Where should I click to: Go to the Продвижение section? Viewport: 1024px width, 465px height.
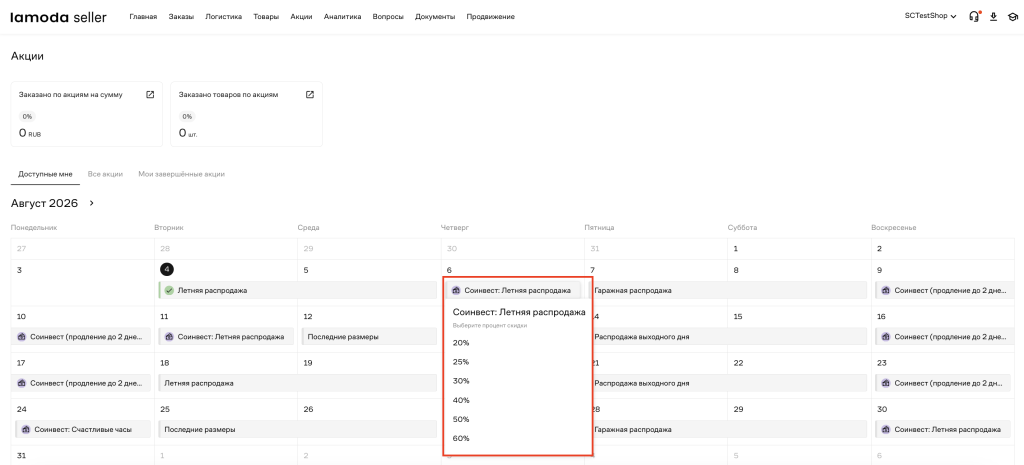tap(490, 17)
